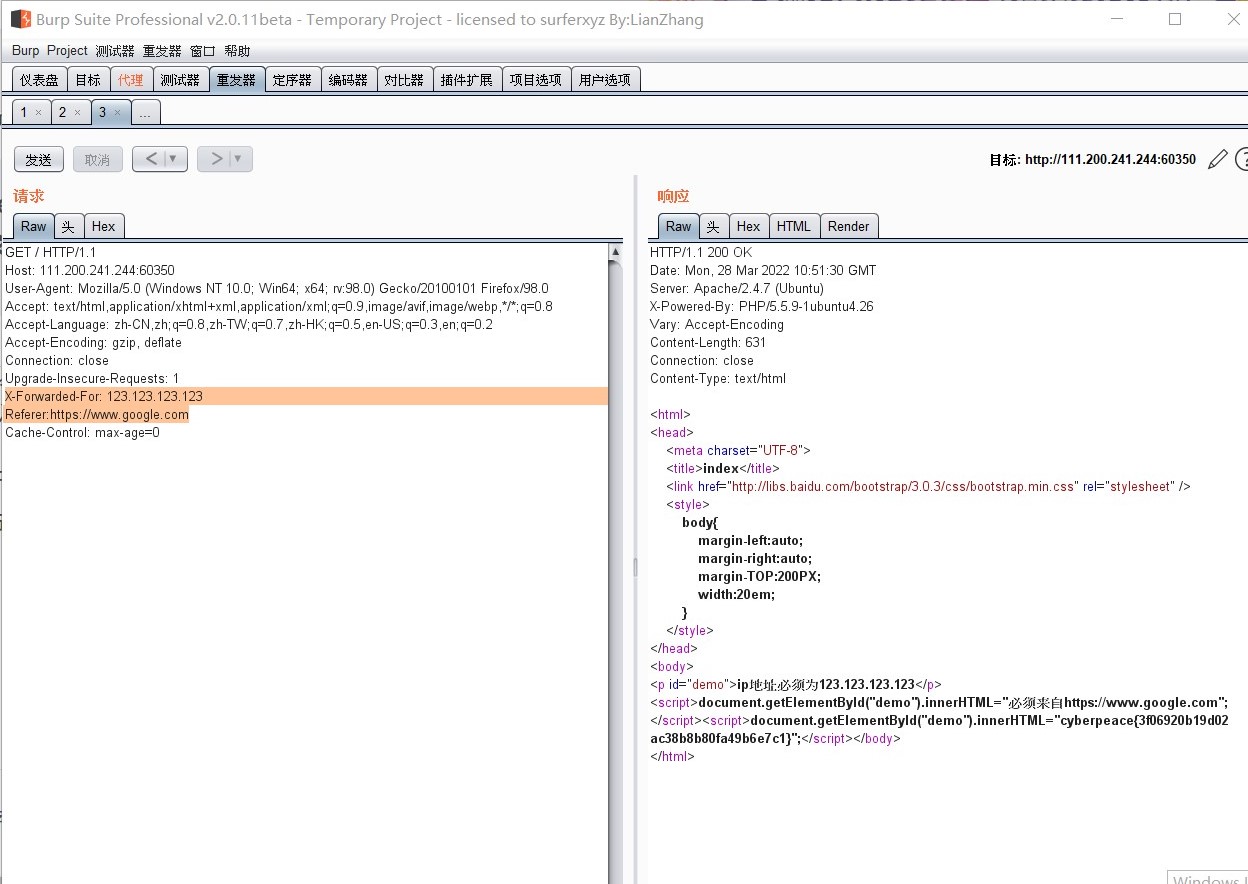Viewport: 1248px width, 884px height.
Task: Open the 编码器 decoder module tab
Action: (348, 78)
